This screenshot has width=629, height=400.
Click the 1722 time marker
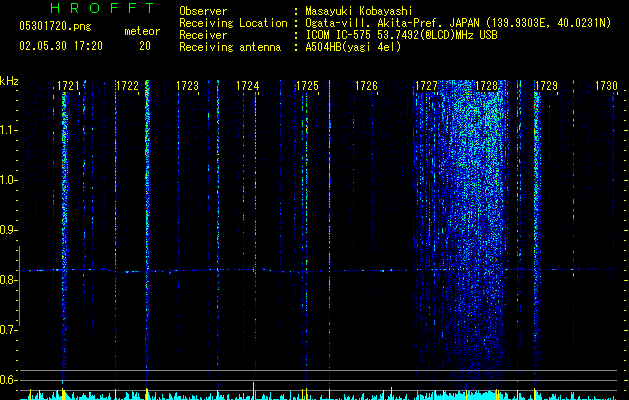coord(127,86)
